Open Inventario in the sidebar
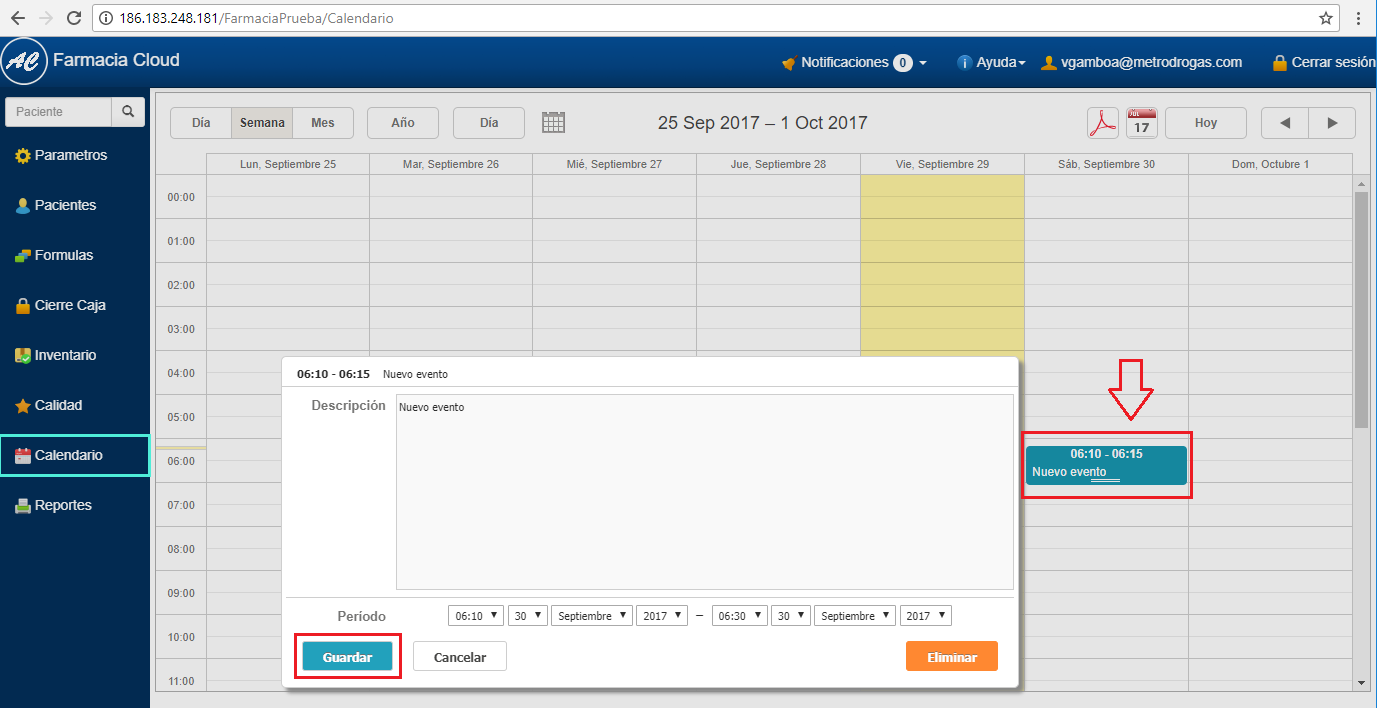The height and width of the screenshot is (708, 1377). 65,355
